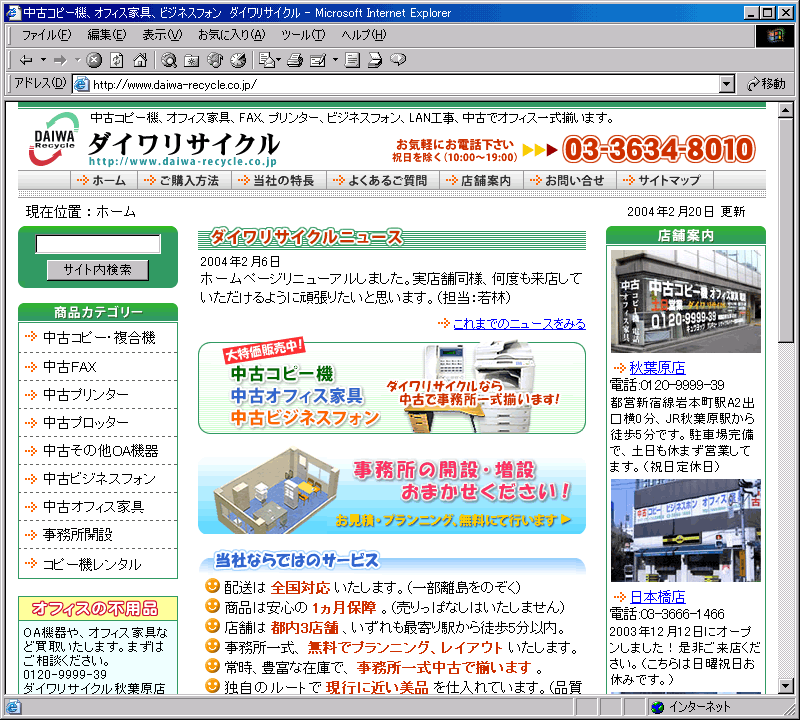Open the 中古ビジネスフォン category
The image size is (800, 720).
point(98,479)
